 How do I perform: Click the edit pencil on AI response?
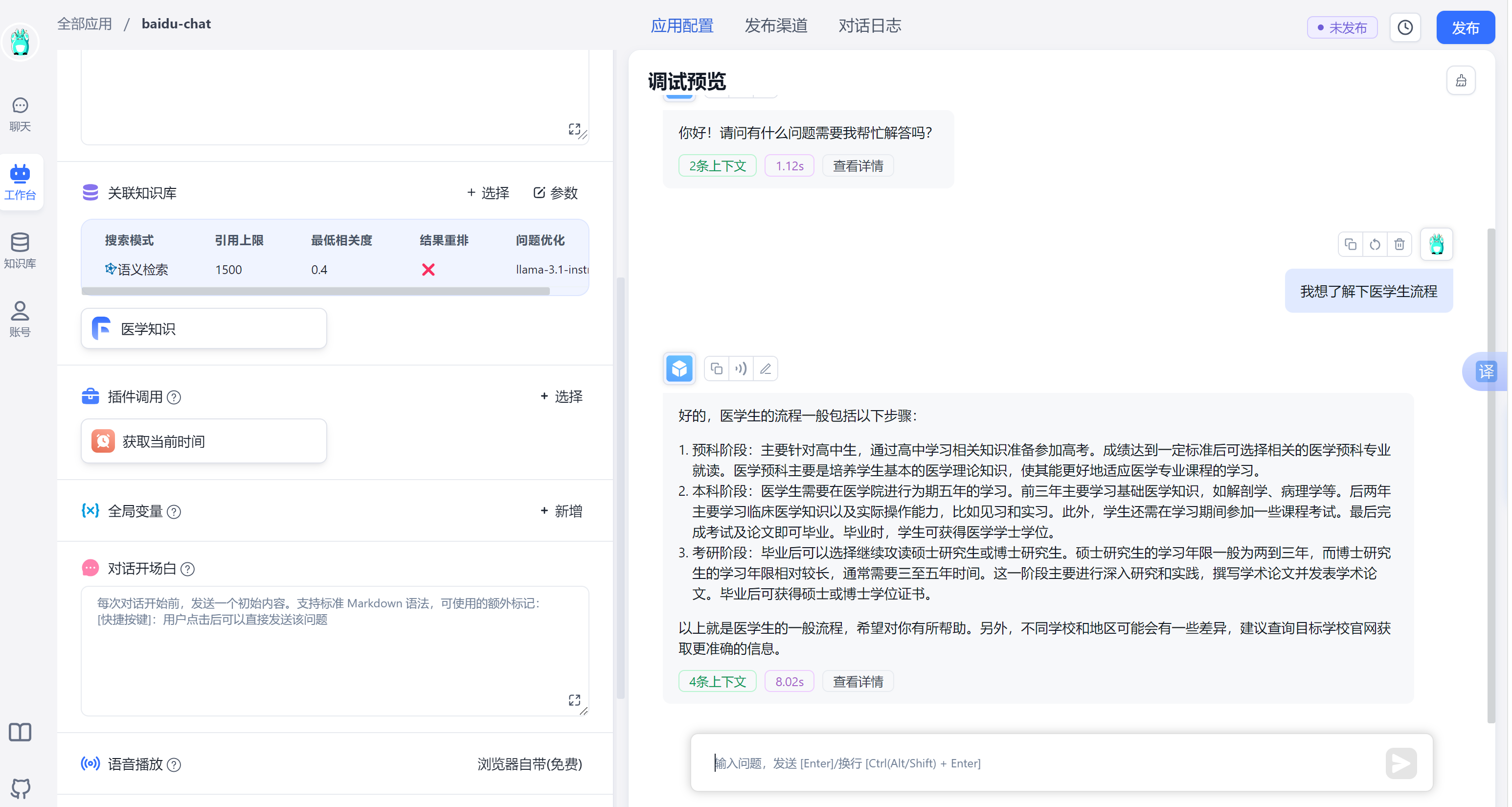766,369
